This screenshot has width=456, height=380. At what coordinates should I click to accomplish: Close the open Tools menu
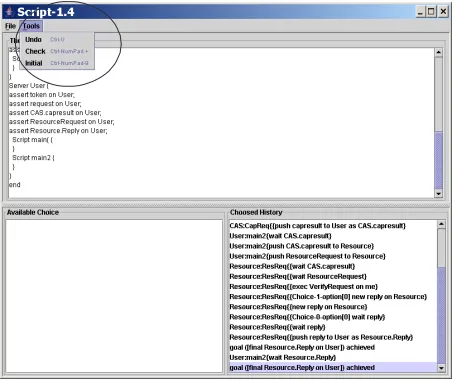coord(31,26)
